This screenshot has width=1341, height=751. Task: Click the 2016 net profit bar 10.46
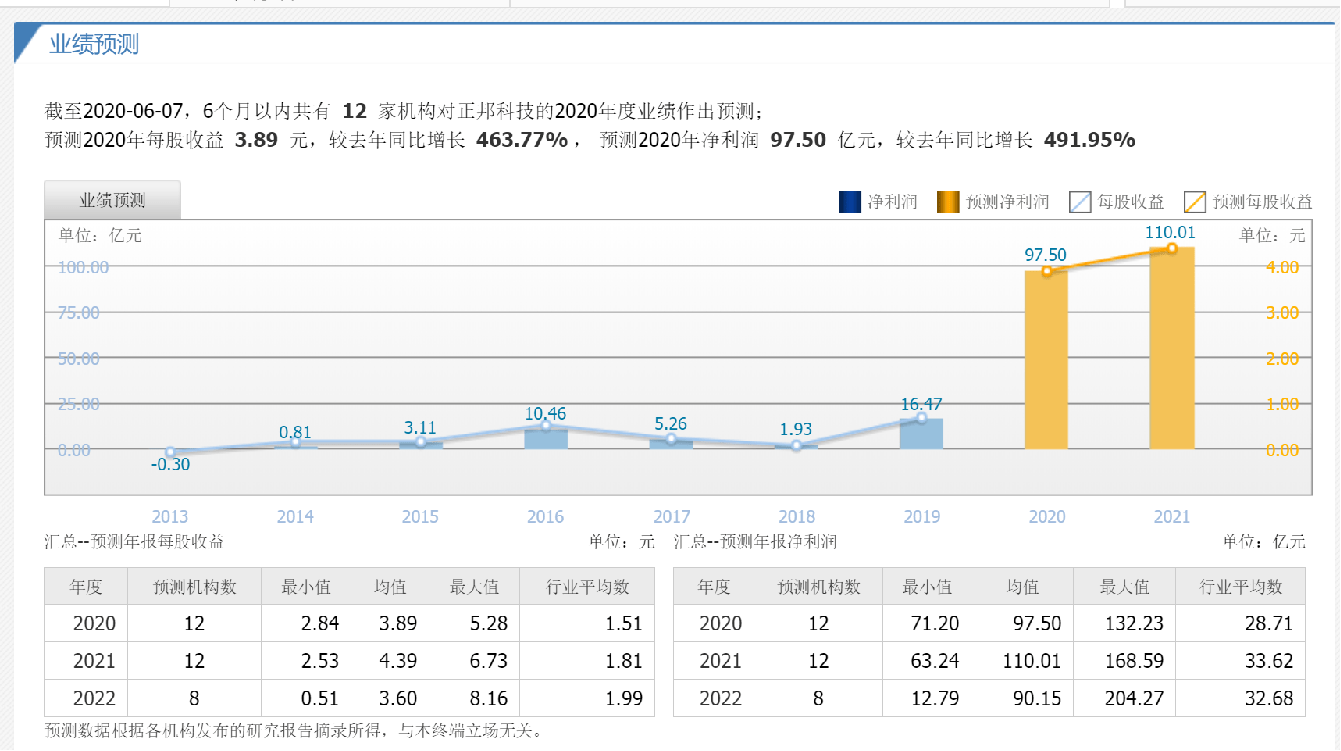tap(546, 439)
